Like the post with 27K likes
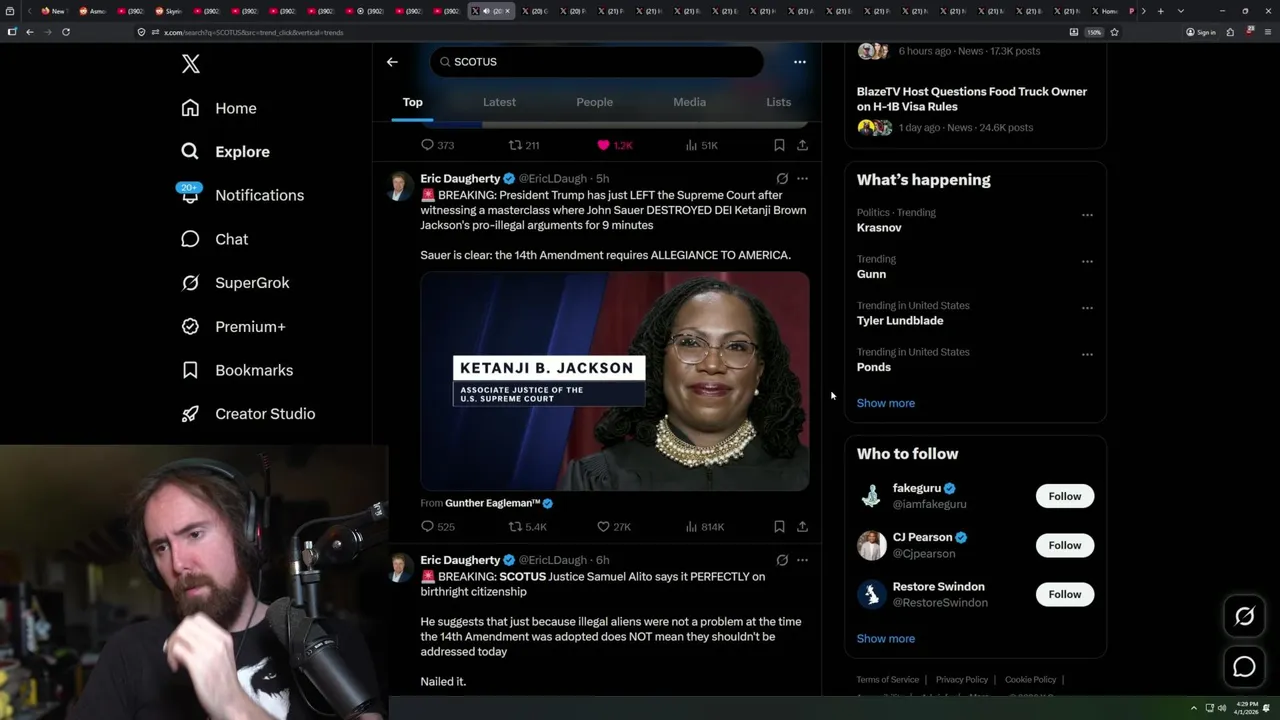1280x720 pixels. pos(613,527)
